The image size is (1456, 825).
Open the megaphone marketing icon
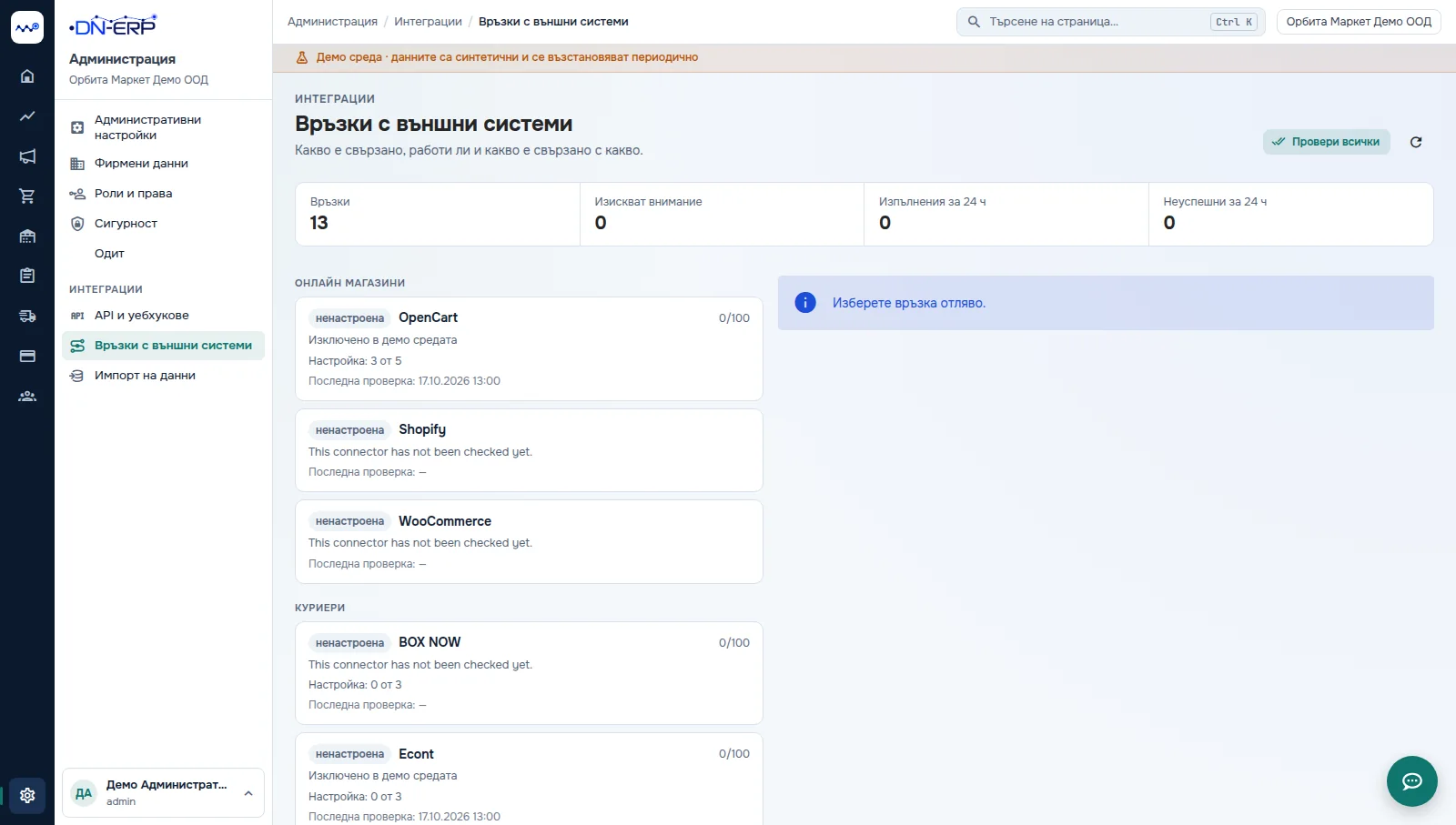27,156
